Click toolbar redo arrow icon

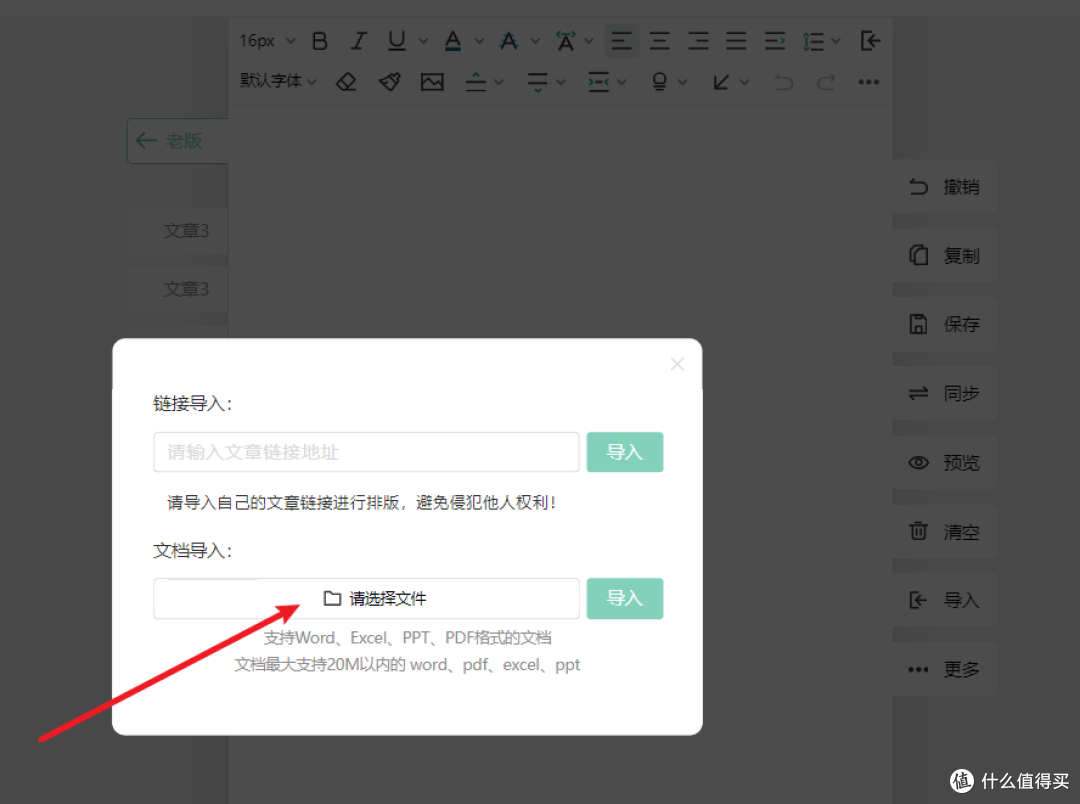(x=826, y=82)
